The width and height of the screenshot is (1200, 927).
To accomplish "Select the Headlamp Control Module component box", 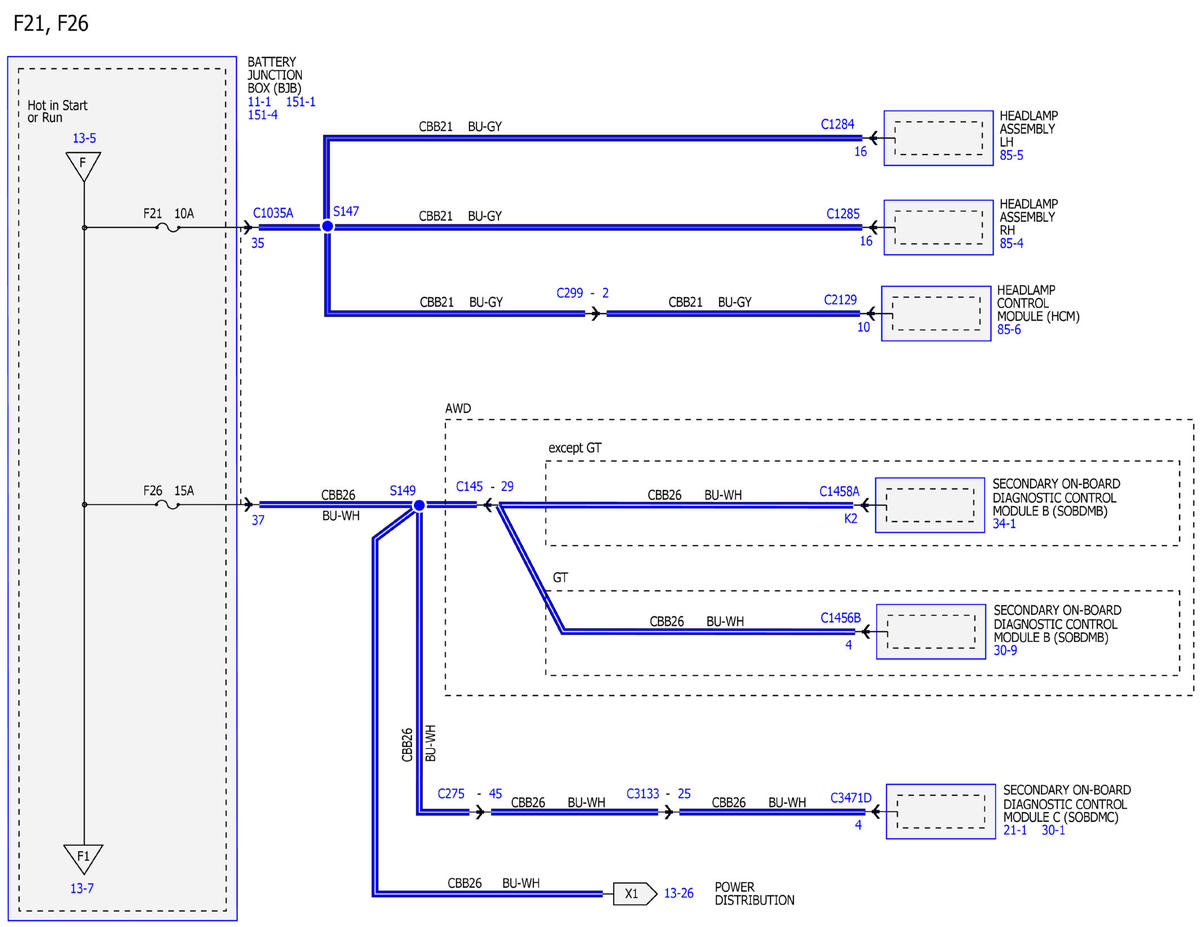I will coord(936,313).
